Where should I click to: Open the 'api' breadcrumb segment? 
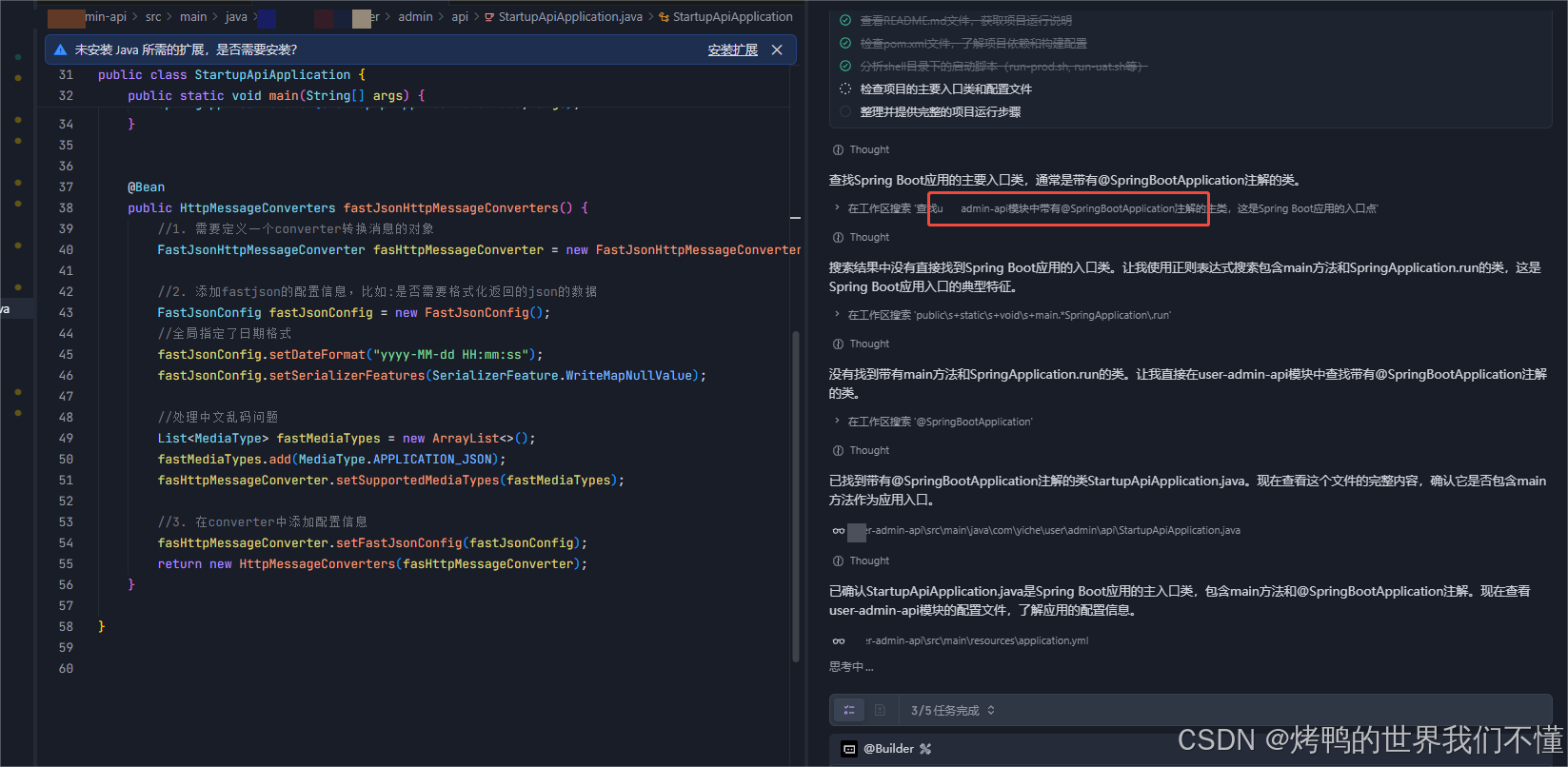[x=460, y=17]
